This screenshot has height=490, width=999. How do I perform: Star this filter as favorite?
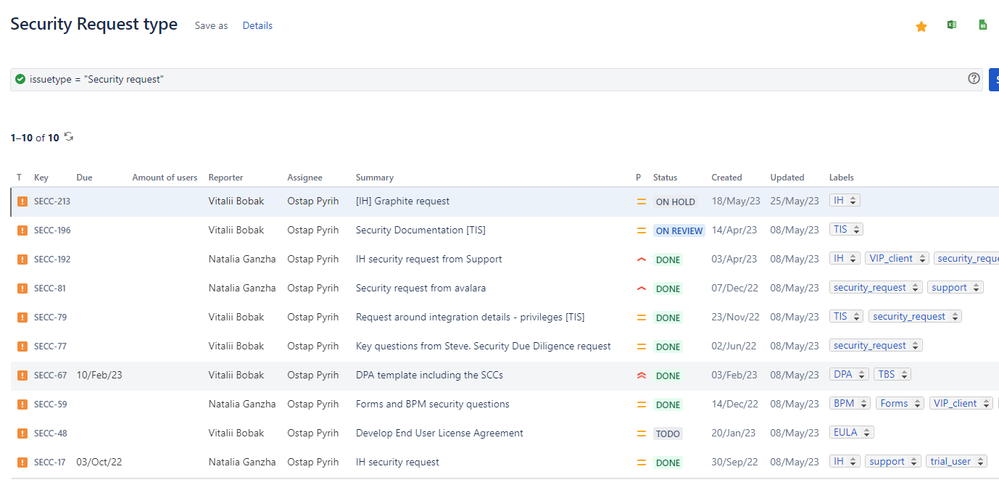[x=921, y=26]
